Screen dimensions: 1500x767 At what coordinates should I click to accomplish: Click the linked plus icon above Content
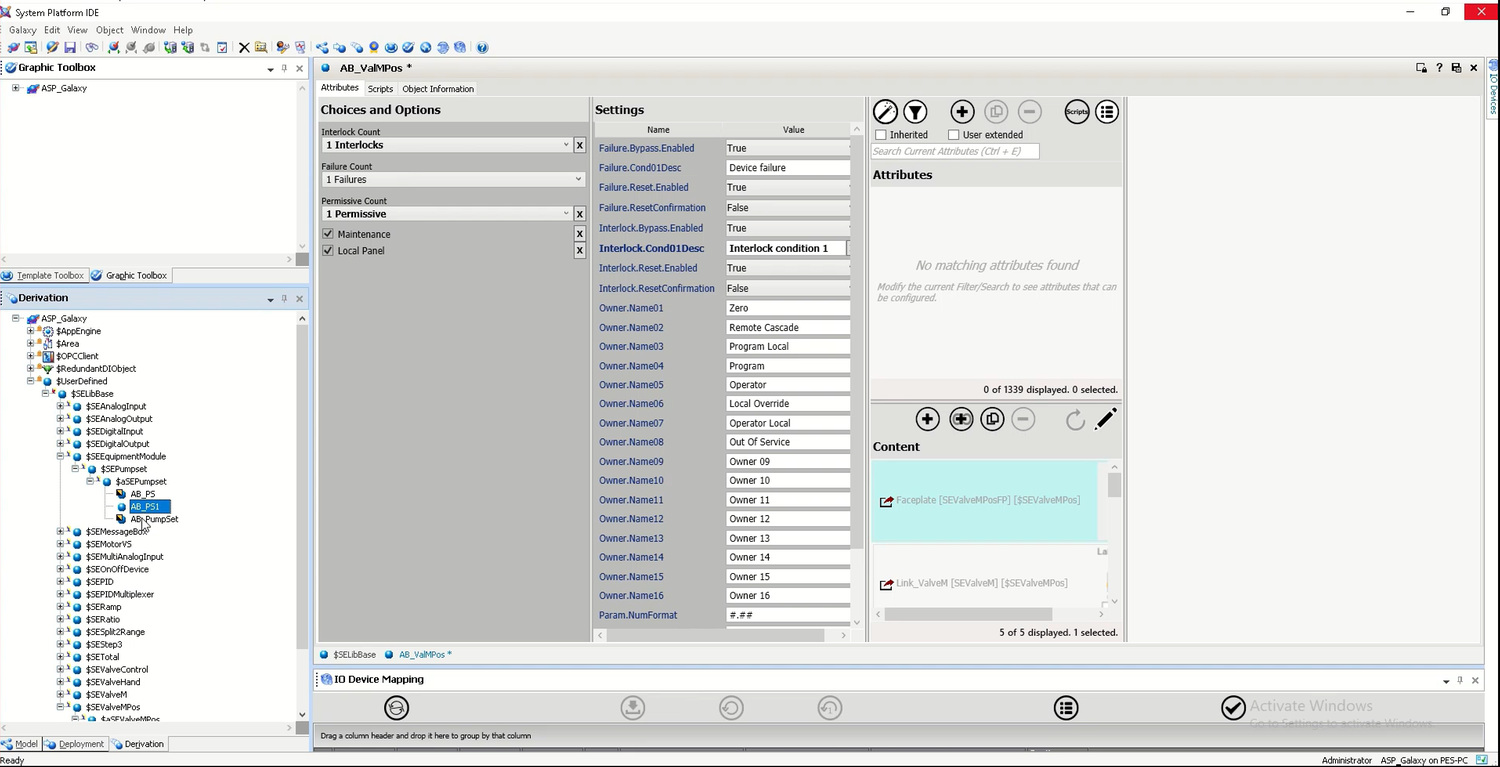click(x=961, y=419)
